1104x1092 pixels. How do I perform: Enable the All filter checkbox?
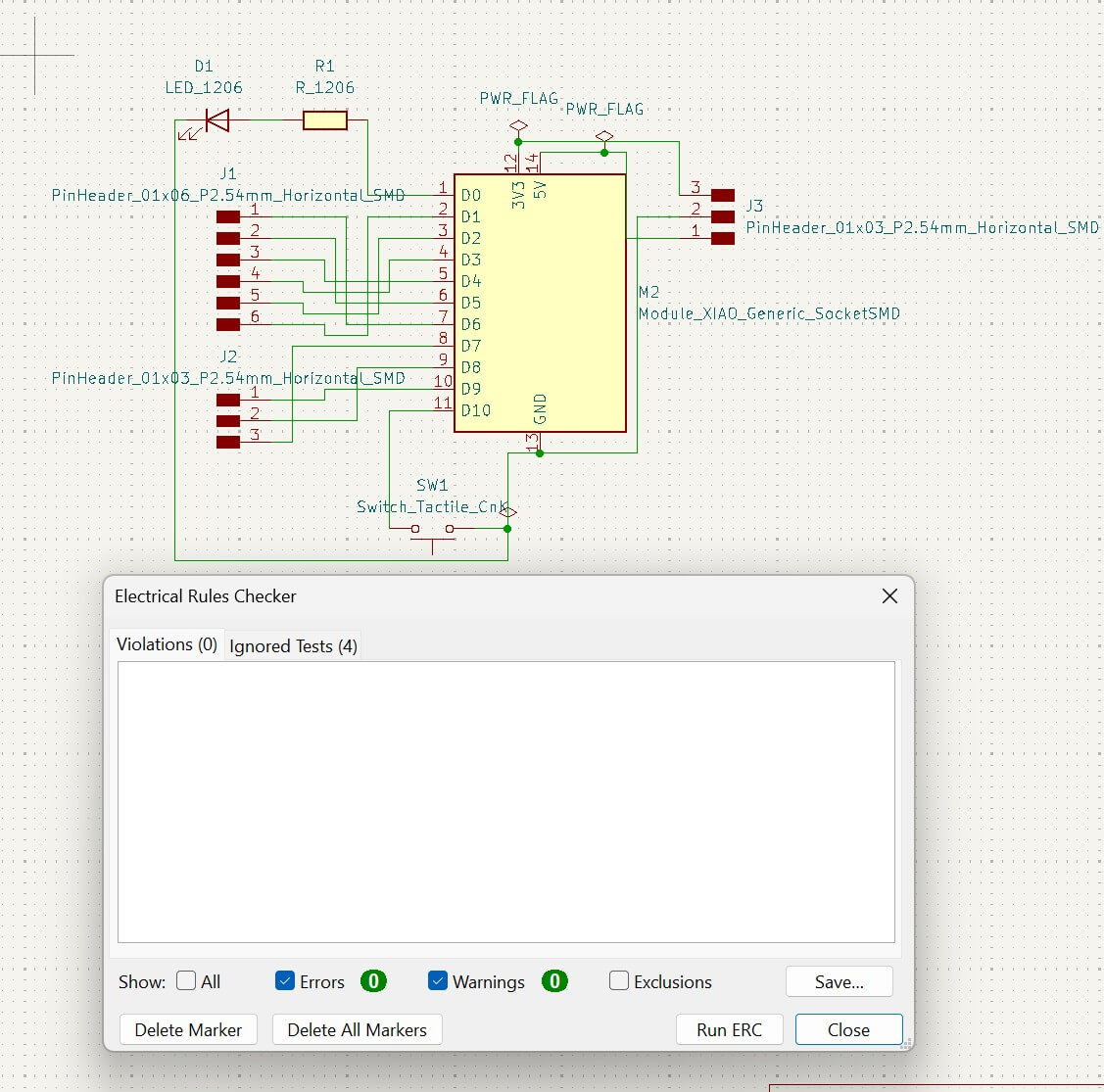pyautogui.click(x=185, y=981)
